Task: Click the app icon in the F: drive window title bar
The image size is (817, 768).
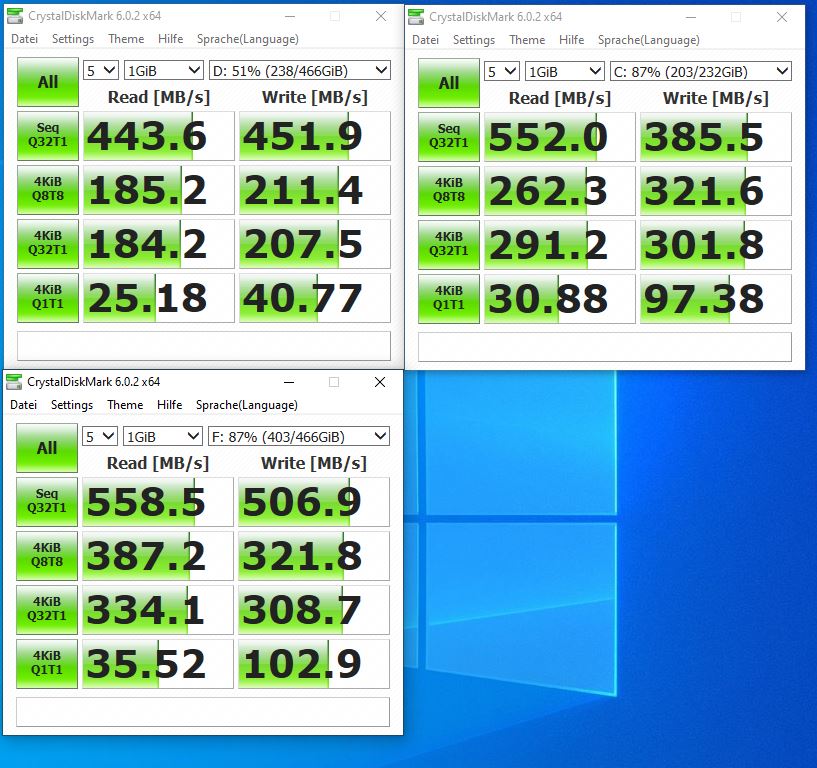Action: (14, 382)
